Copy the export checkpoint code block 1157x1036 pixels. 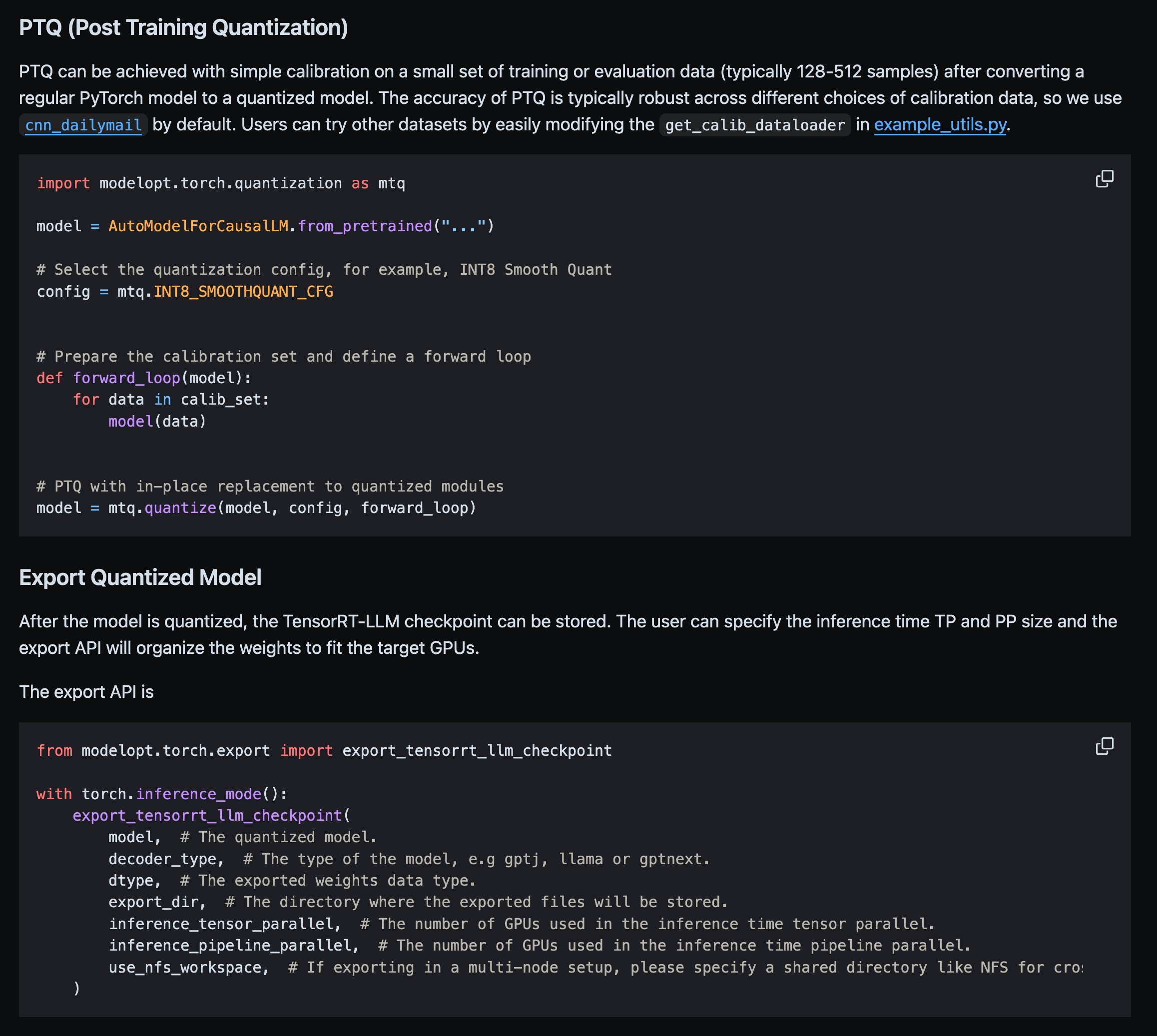pos(1104,746)
